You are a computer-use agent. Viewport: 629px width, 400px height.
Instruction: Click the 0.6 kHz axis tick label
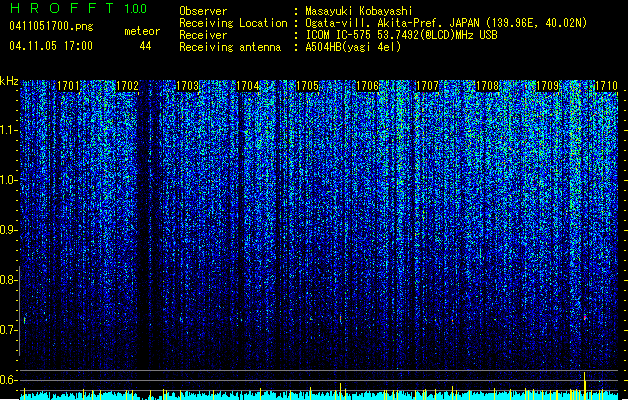click(9, 380)
